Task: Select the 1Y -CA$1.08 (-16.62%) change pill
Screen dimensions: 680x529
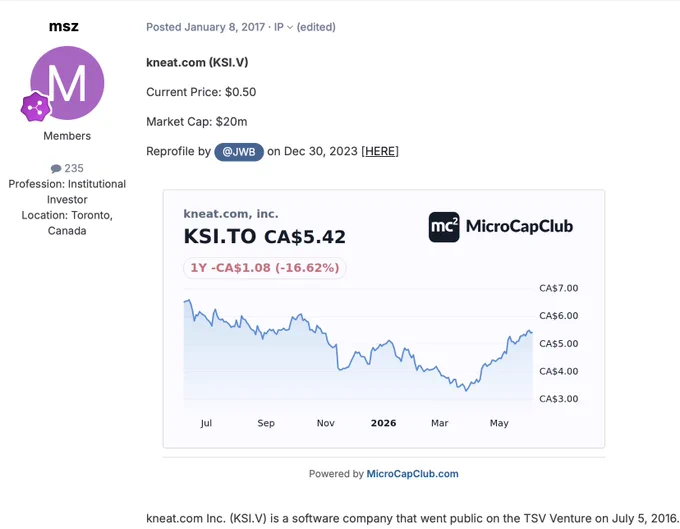Action: point(265,268)
